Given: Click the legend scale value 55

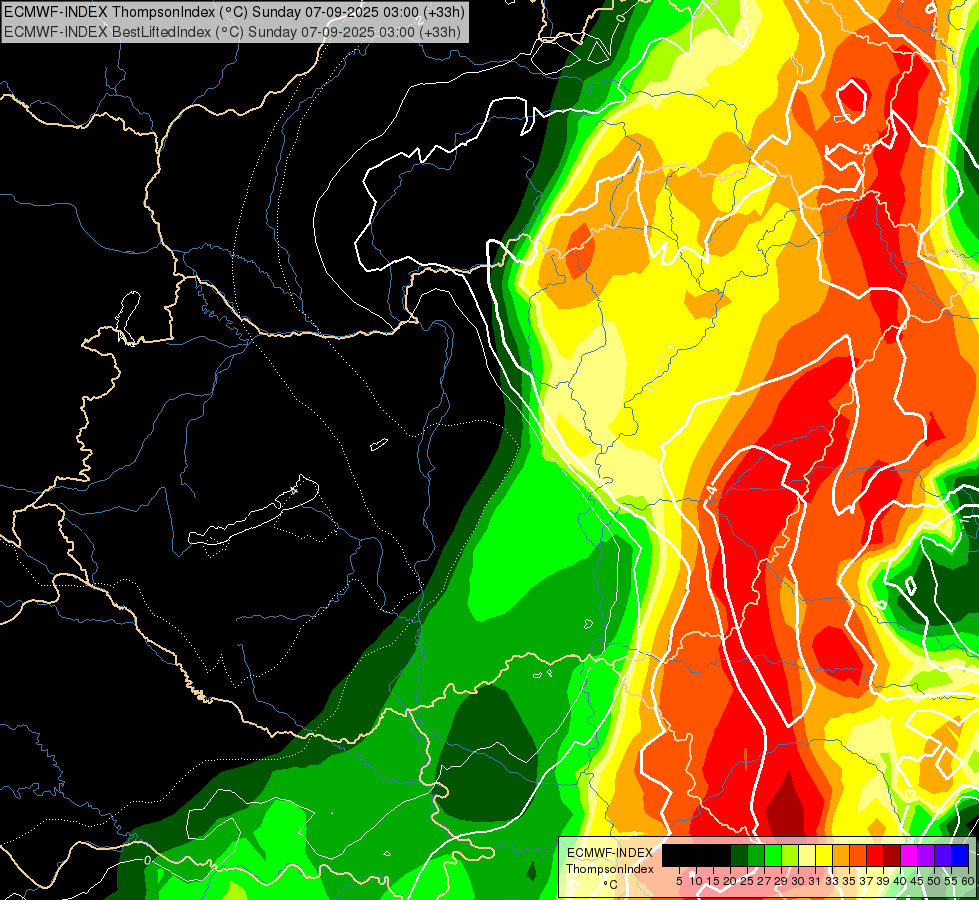Looking at the screenshot, I should 950,881.
